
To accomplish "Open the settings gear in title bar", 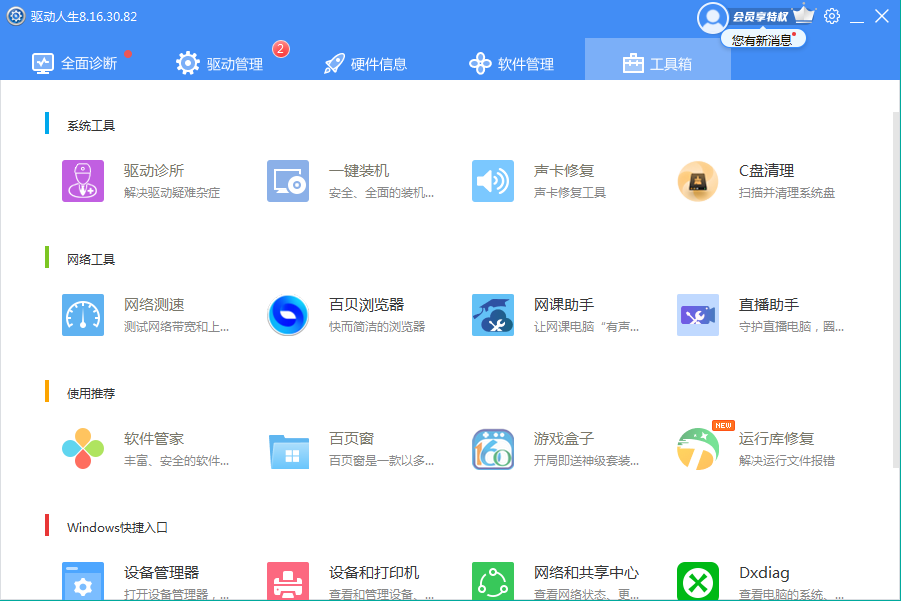I will coord(832,16).
